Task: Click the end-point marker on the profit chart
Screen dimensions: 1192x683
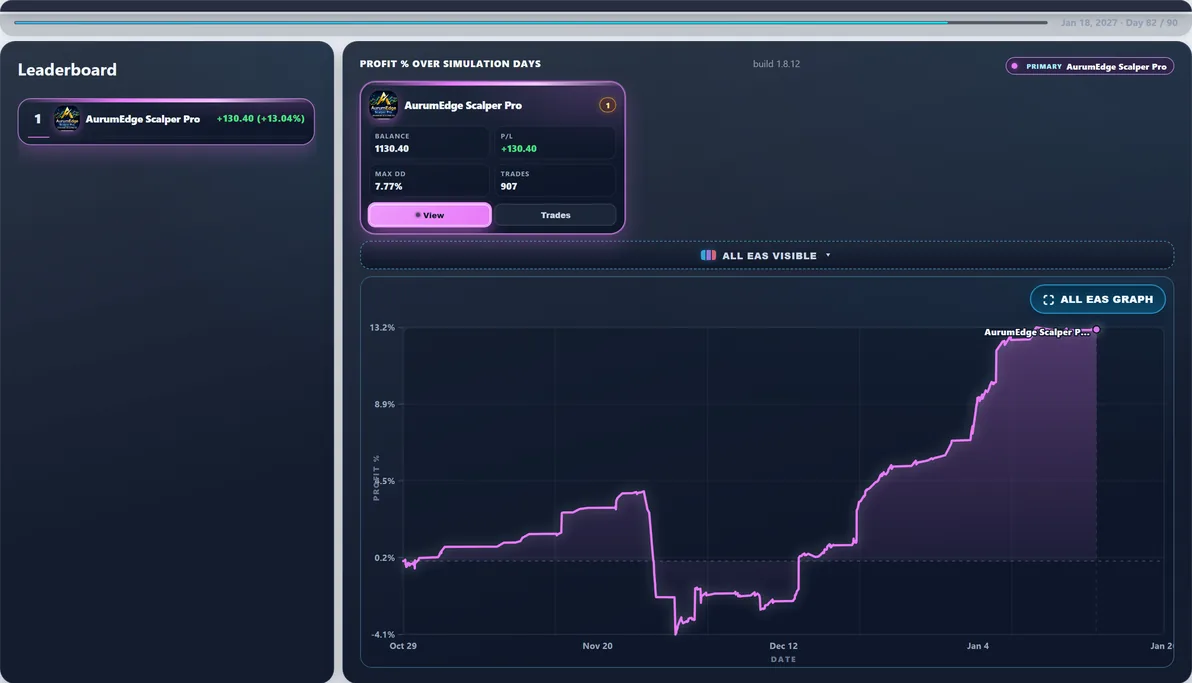Action: [1096, 329]
